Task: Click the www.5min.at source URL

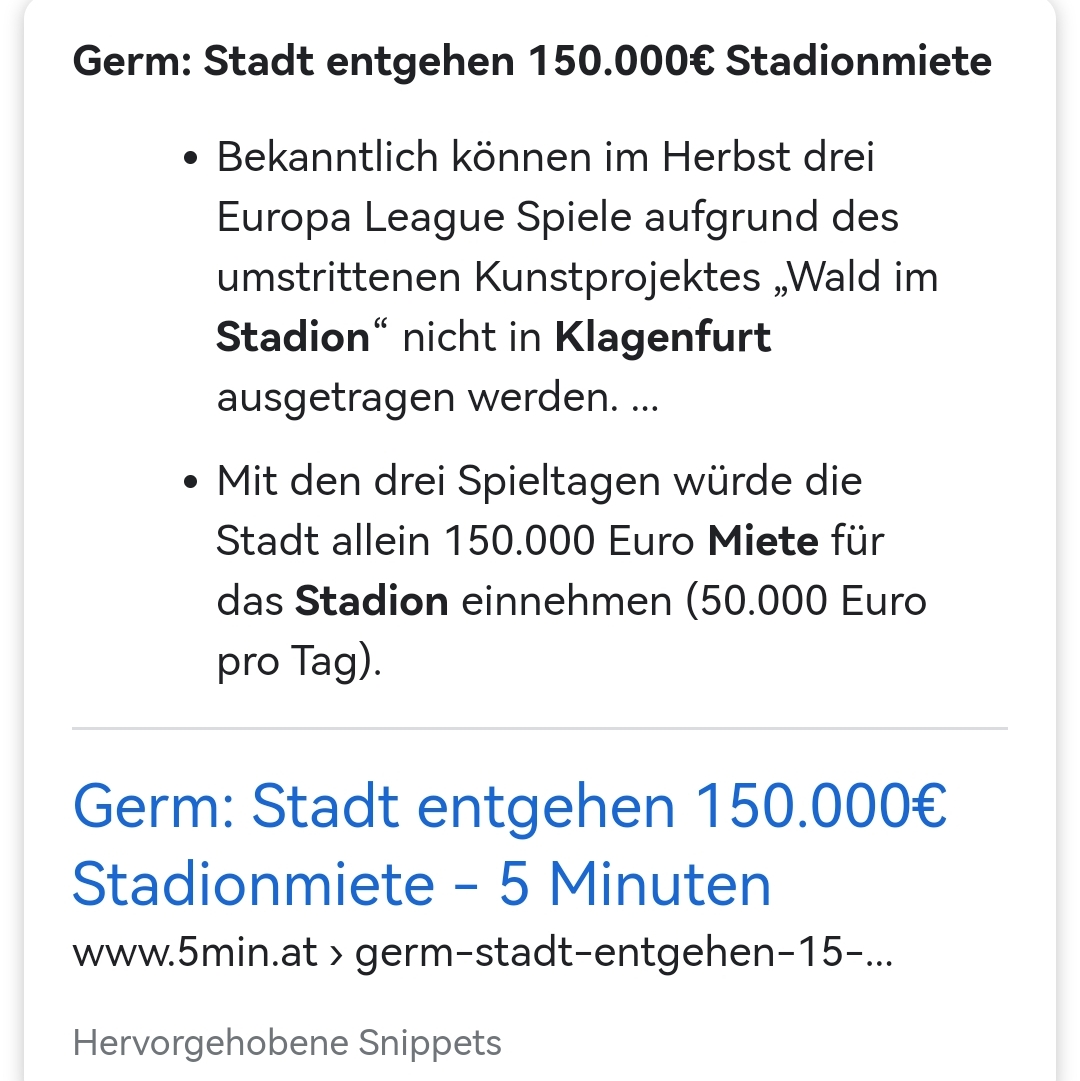Action: click(x=194, y=953)
